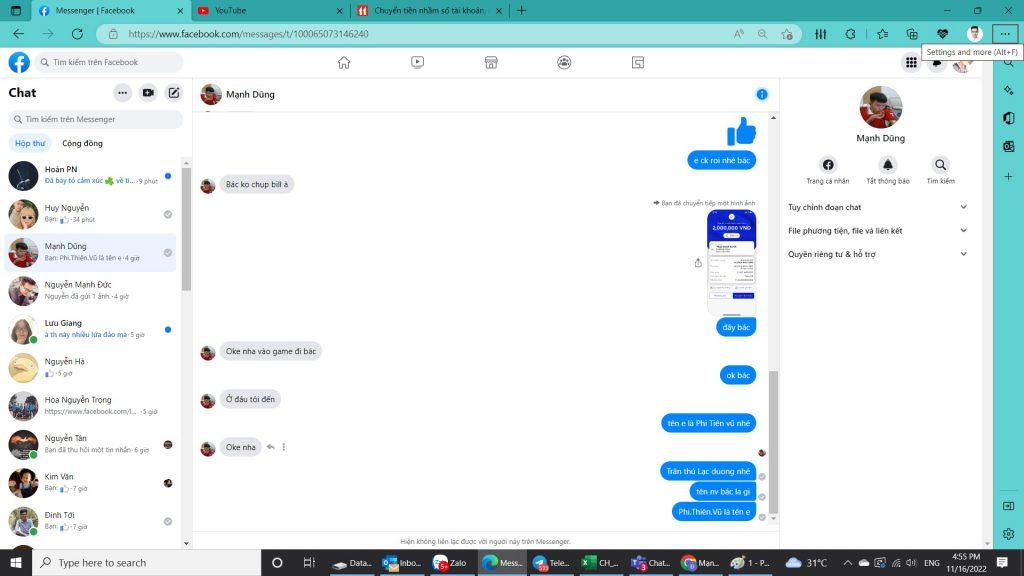Open browser Settings and more menu
Screen dimensions: 1024x576
point(1005,34)
